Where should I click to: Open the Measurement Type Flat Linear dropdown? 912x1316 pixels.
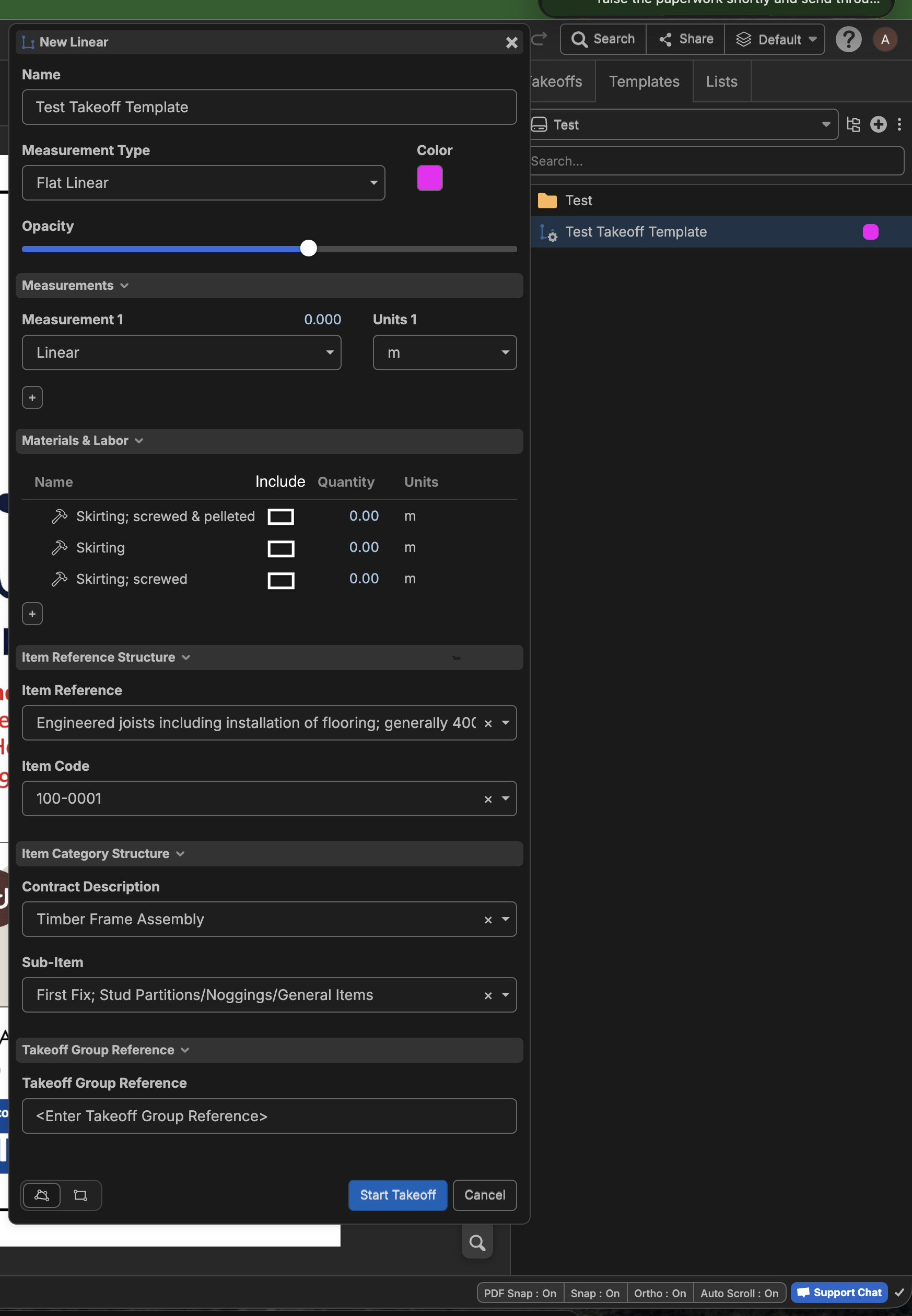203,183
